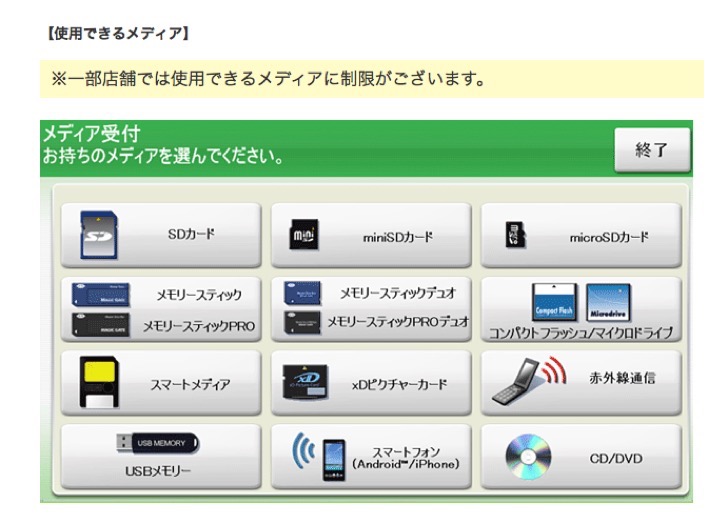The width and height of the screenshot is (728, 524).
Task: Click the blue SD card icon
Action: [98, 234]
